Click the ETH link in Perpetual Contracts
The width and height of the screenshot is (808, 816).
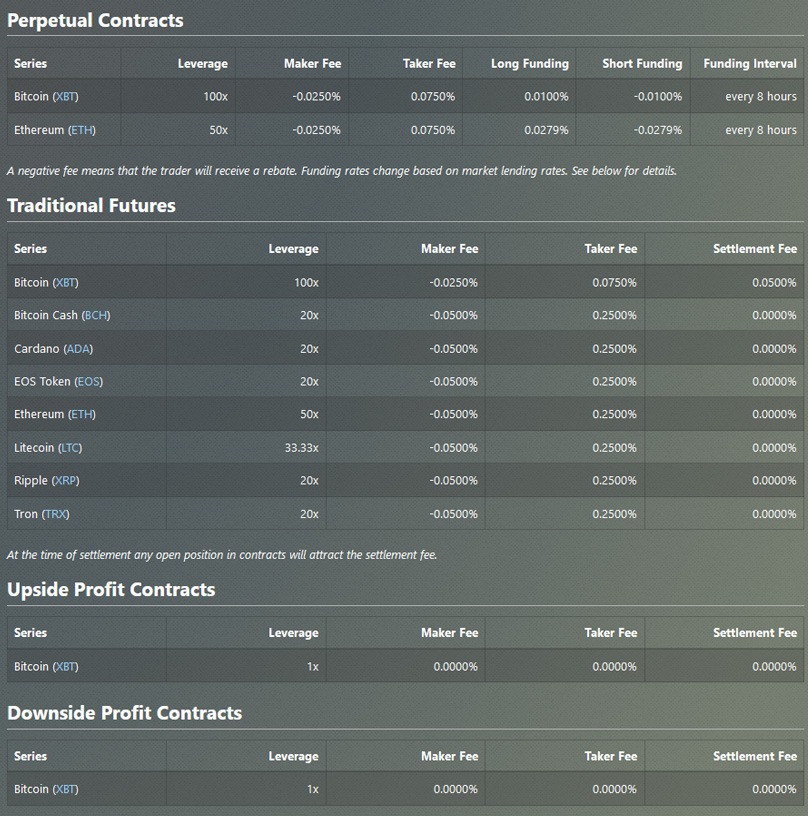82,130
